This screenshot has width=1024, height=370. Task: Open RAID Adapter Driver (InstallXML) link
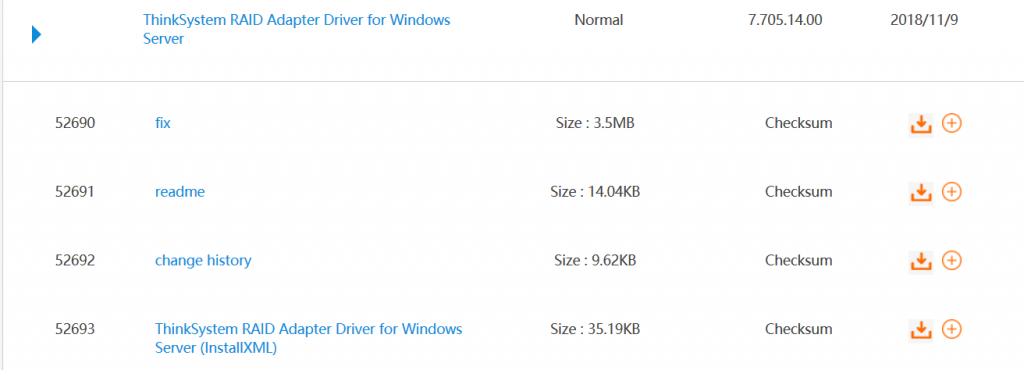308,338
